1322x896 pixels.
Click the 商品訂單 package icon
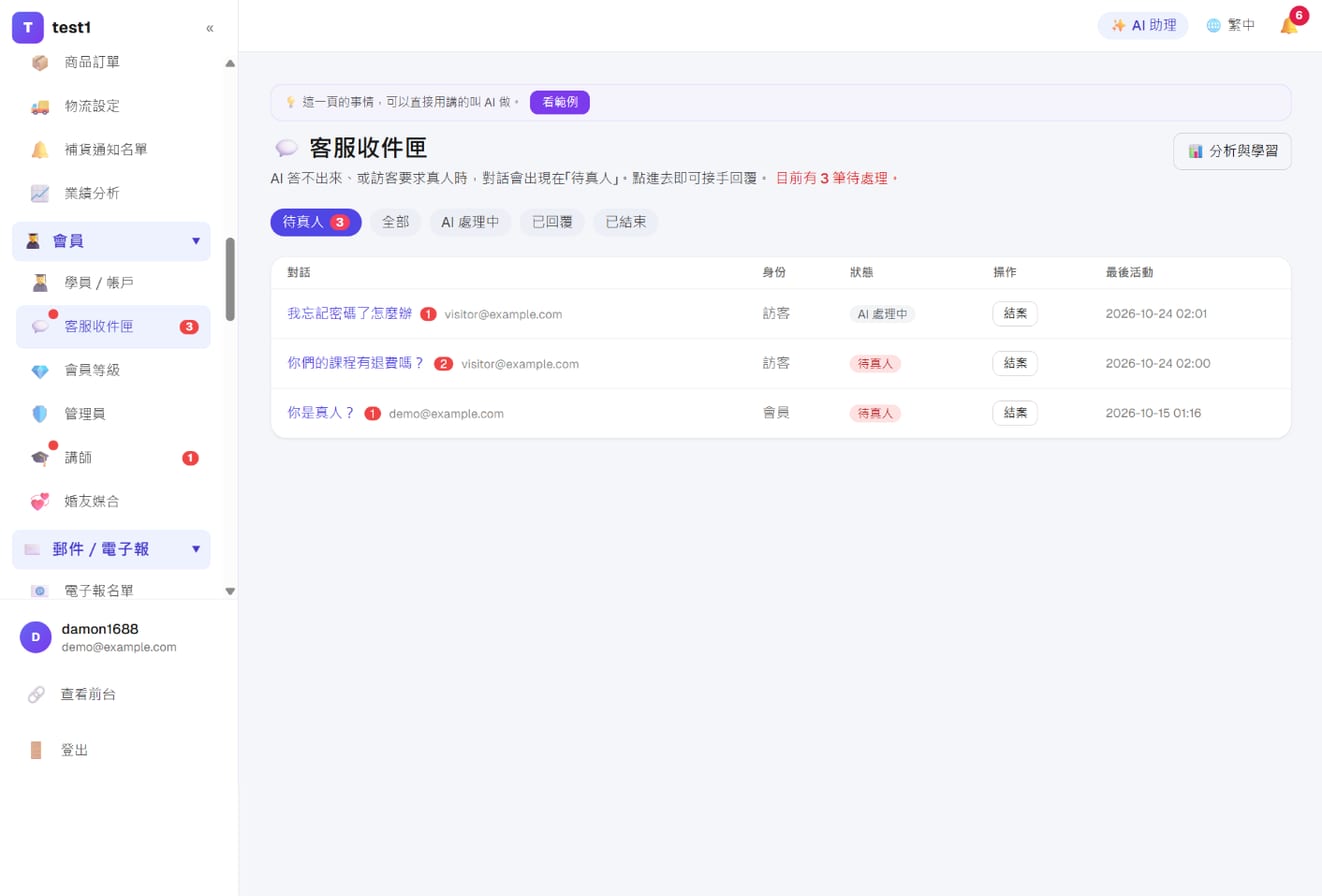point(40,62)
